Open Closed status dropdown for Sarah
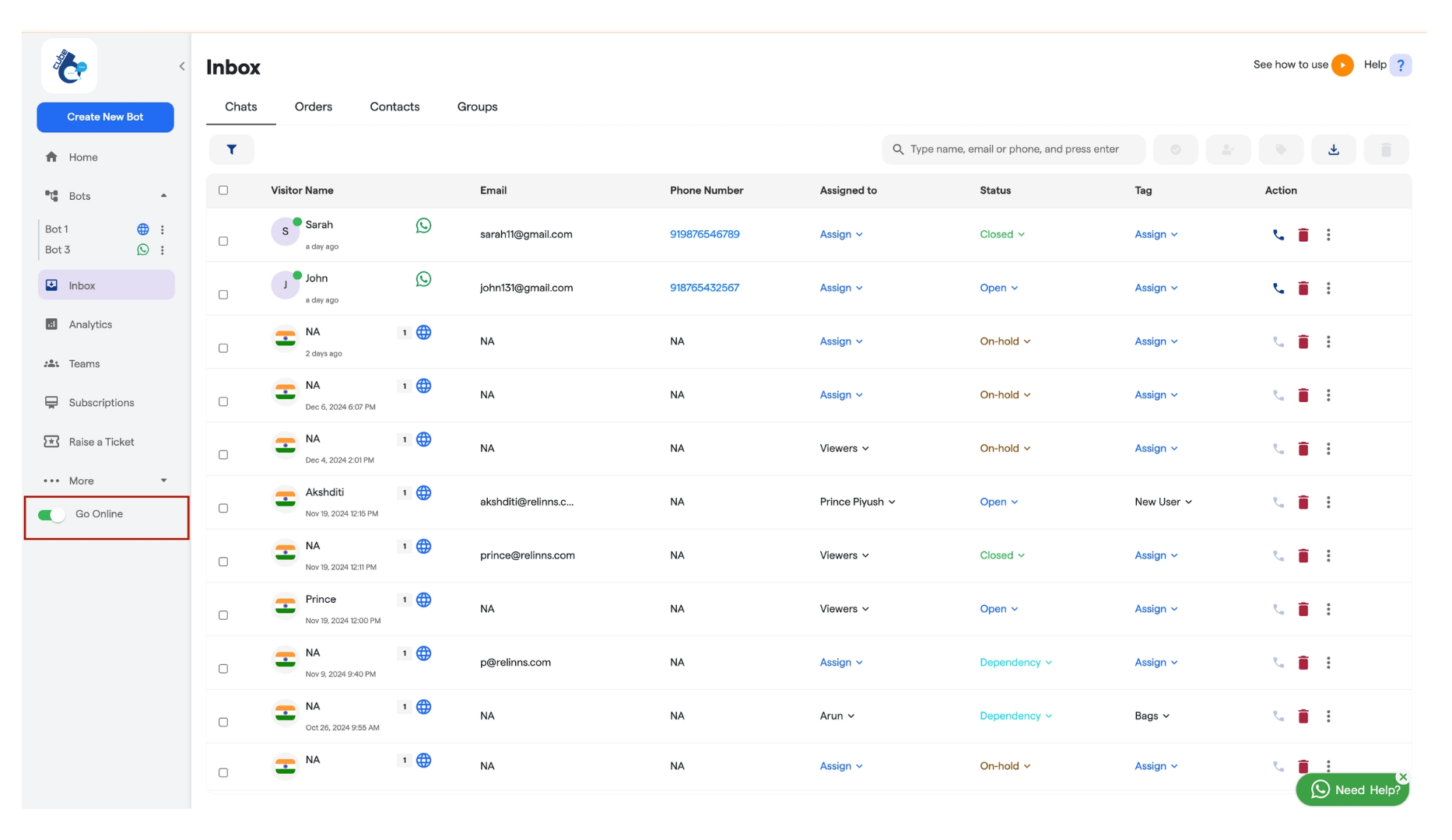 click(1002, 235)
